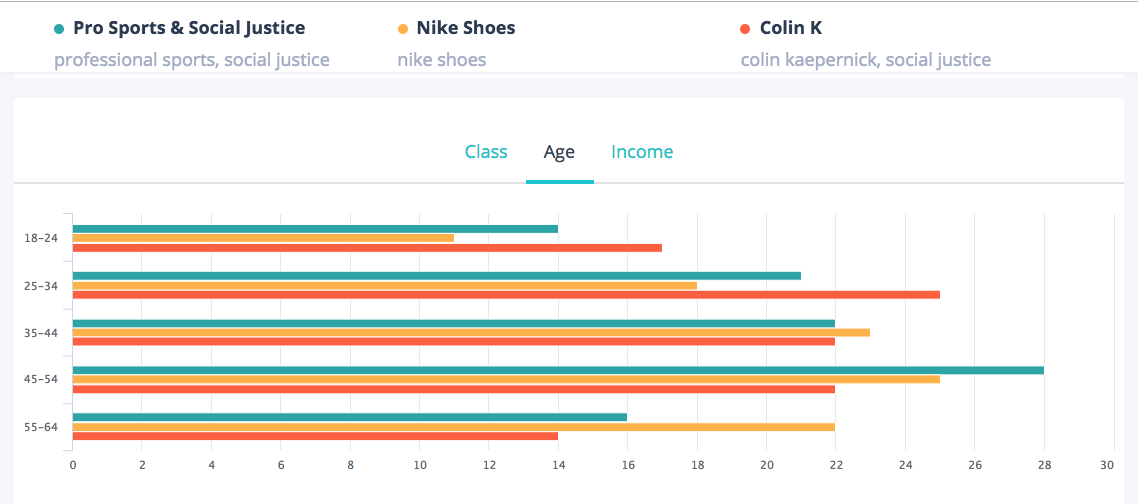This screenshot has width=1138, height=504.
Task: Switch to the Class tab
Action: pos(486,152)
